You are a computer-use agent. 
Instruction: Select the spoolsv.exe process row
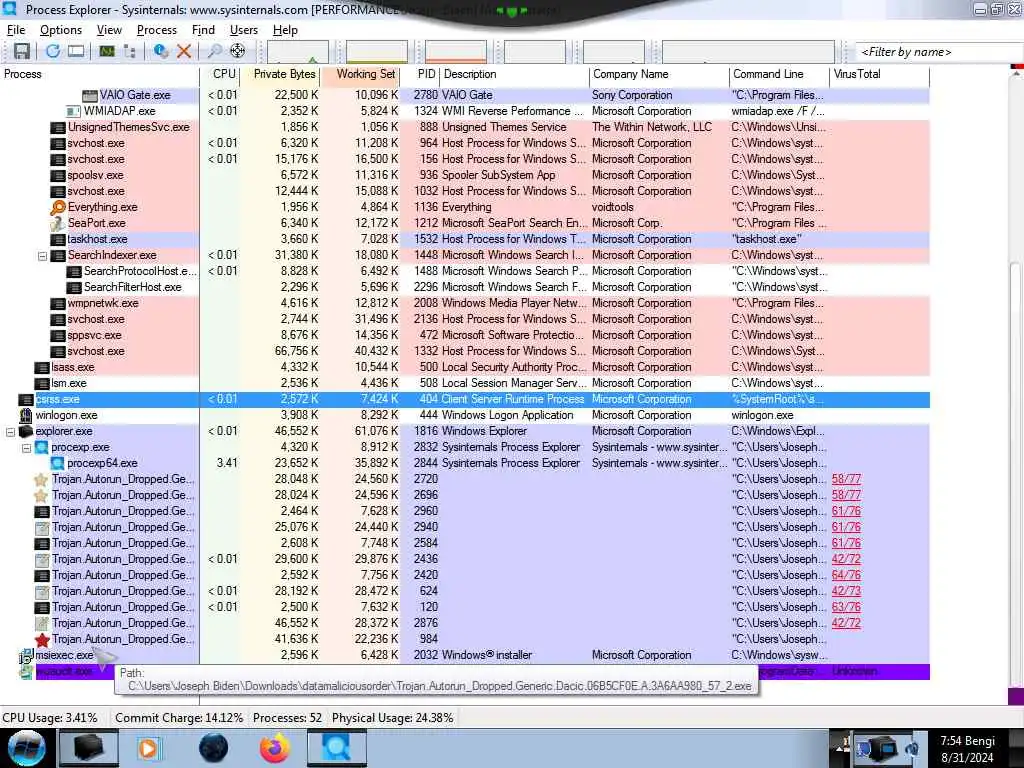(x=465, y=176)
